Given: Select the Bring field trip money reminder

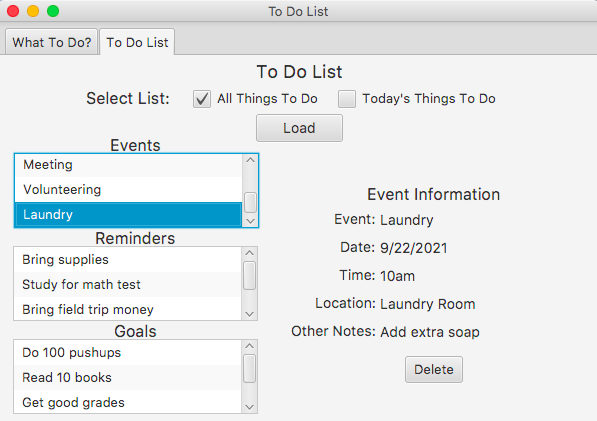Looking at the screenshot, I should 128,309.
